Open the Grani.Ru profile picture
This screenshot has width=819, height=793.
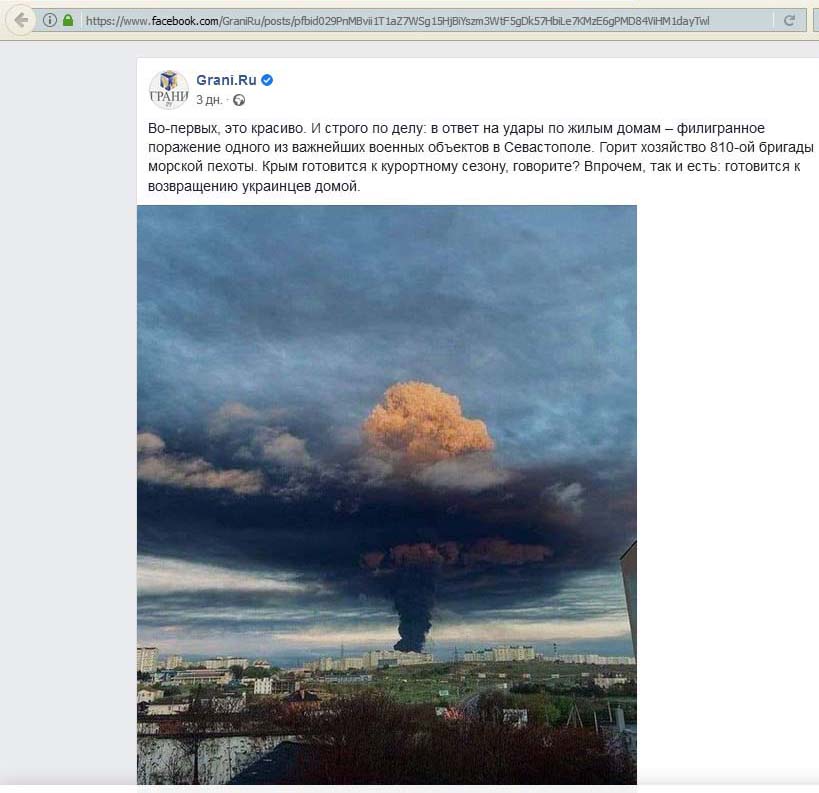[168, 90]
